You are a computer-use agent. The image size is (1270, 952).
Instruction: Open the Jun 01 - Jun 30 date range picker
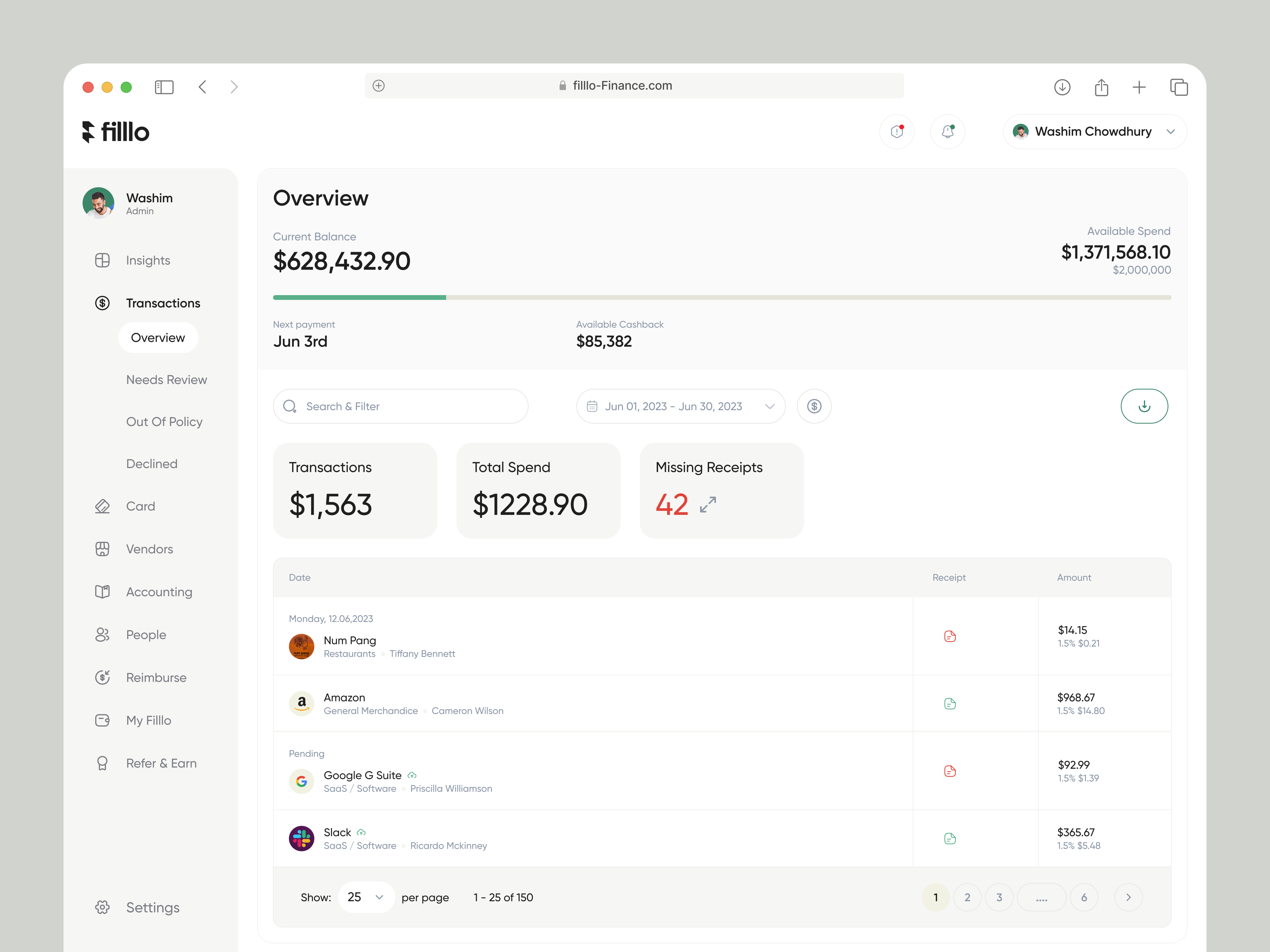(x=680, y=406)
